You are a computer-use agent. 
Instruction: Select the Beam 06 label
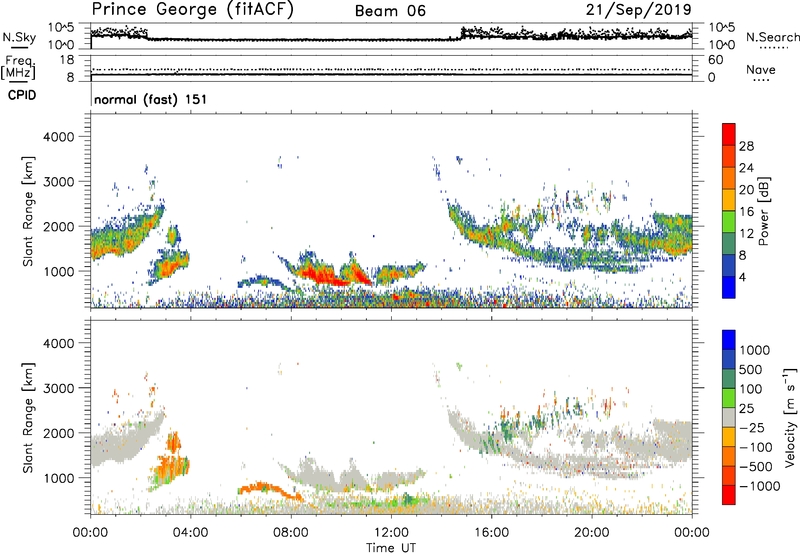(390, 11)
